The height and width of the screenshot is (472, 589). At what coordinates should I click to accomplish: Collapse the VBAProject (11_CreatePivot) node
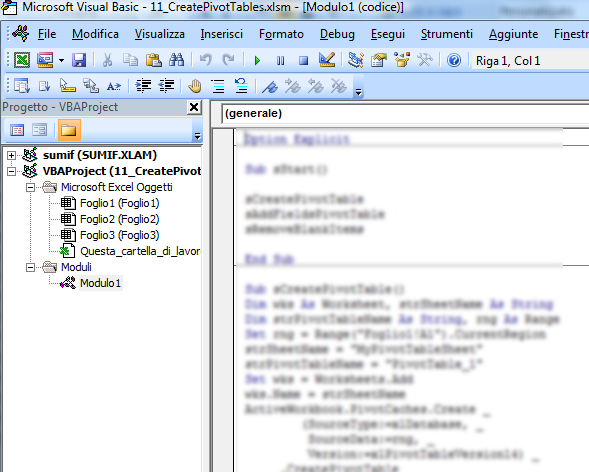(x=11, y=171)
